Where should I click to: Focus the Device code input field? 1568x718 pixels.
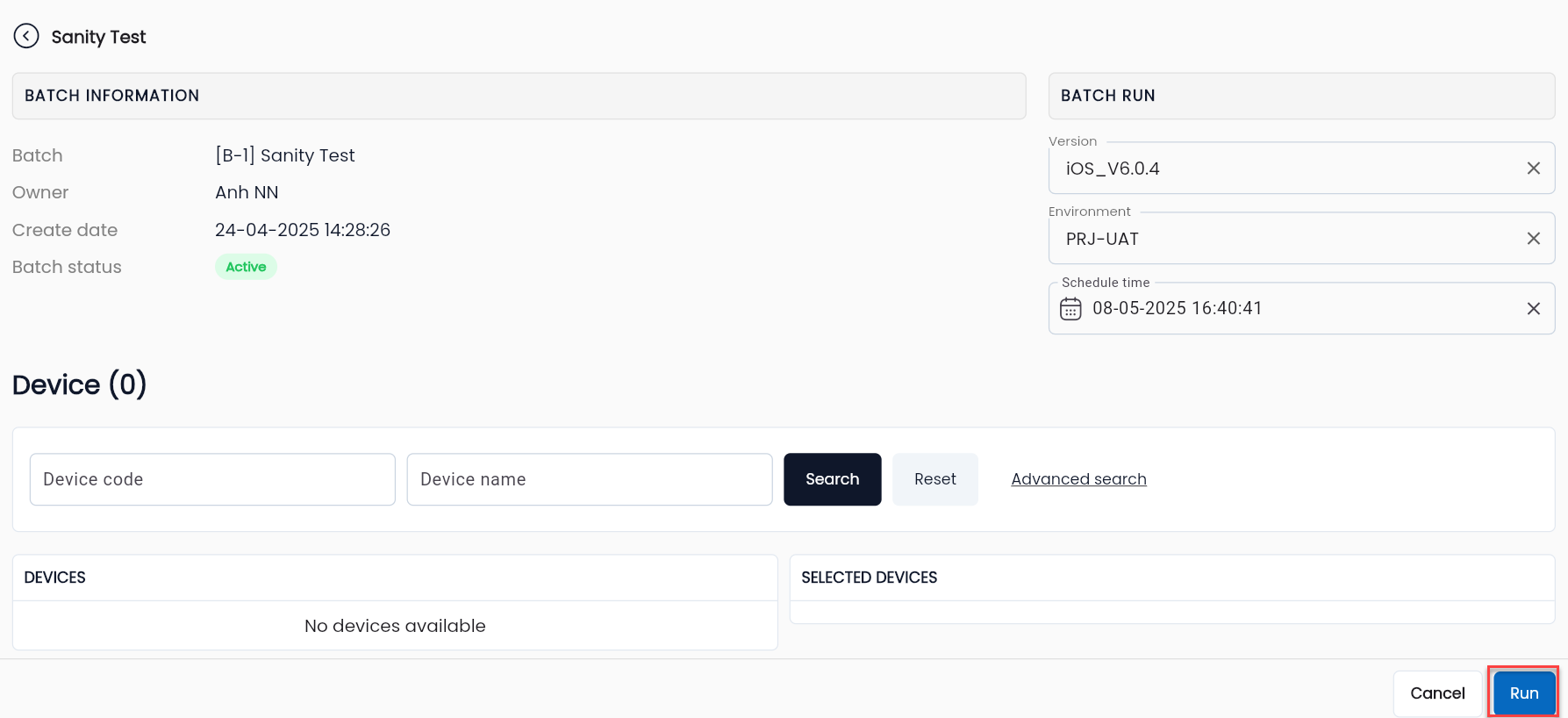pyautogui.click(x=212, y=479)
